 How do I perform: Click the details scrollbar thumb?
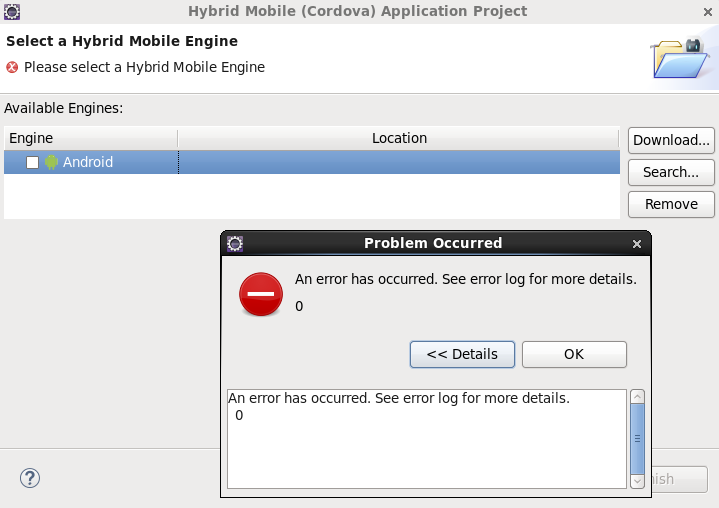coord(637,438)
